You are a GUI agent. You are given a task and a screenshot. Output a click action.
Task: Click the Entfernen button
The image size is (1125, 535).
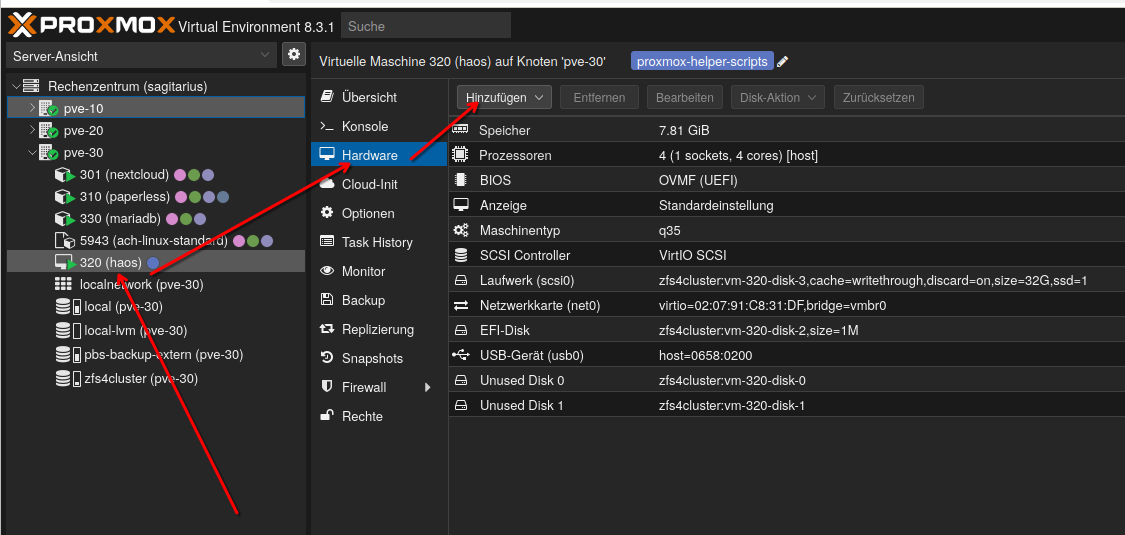599,98
